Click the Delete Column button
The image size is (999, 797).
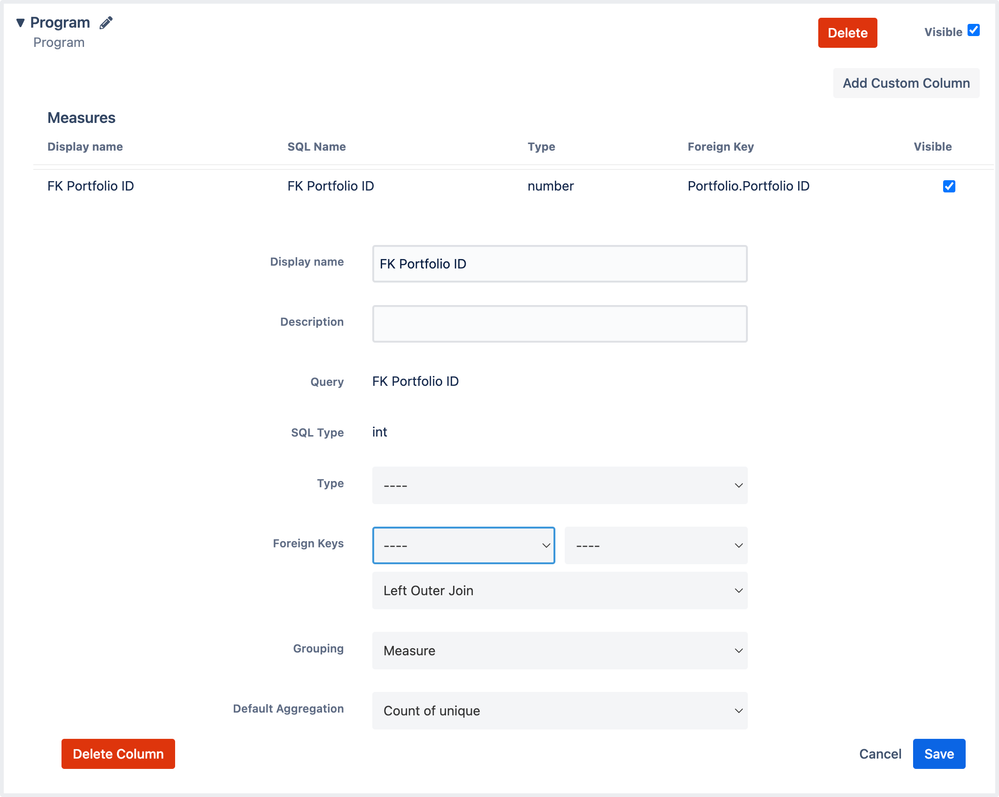118,754
